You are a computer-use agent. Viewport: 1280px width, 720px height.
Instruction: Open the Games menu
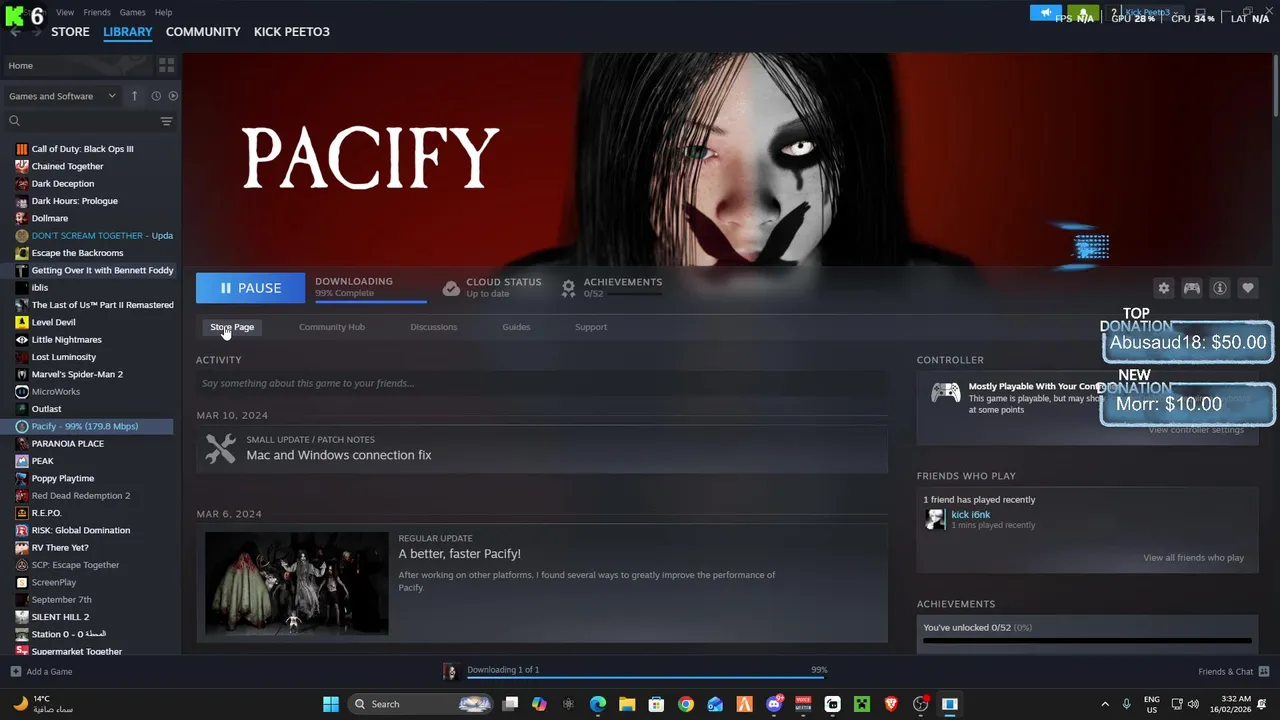click(x=132, y=12)
